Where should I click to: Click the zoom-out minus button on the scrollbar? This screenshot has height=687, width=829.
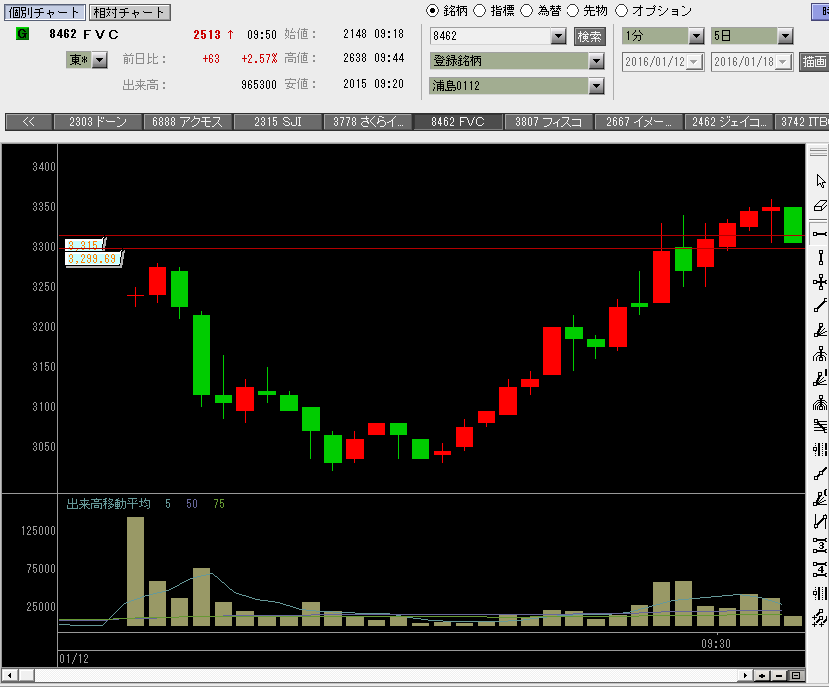click(778, 675)
